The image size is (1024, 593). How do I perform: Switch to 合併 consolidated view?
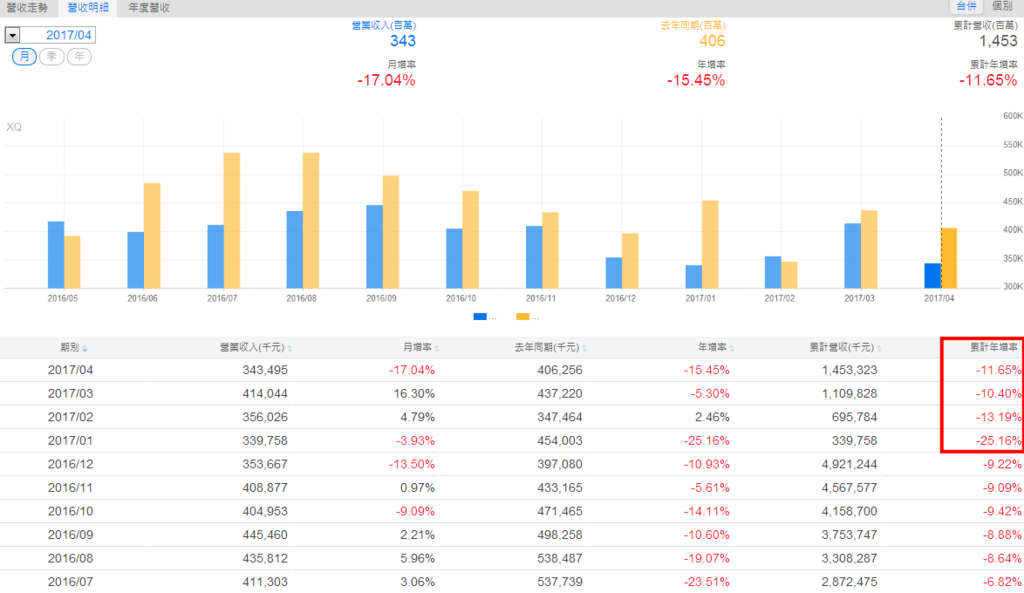coord(966,7)
